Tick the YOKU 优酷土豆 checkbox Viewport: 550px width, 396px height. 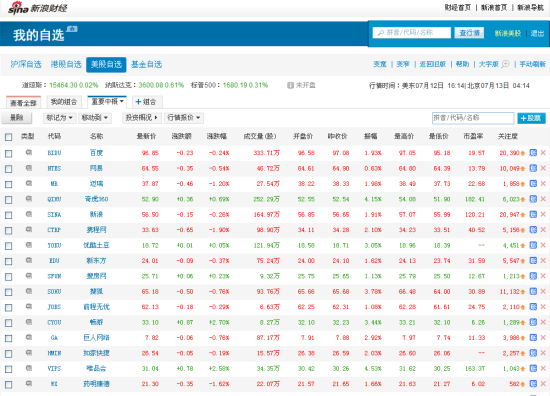8,246
